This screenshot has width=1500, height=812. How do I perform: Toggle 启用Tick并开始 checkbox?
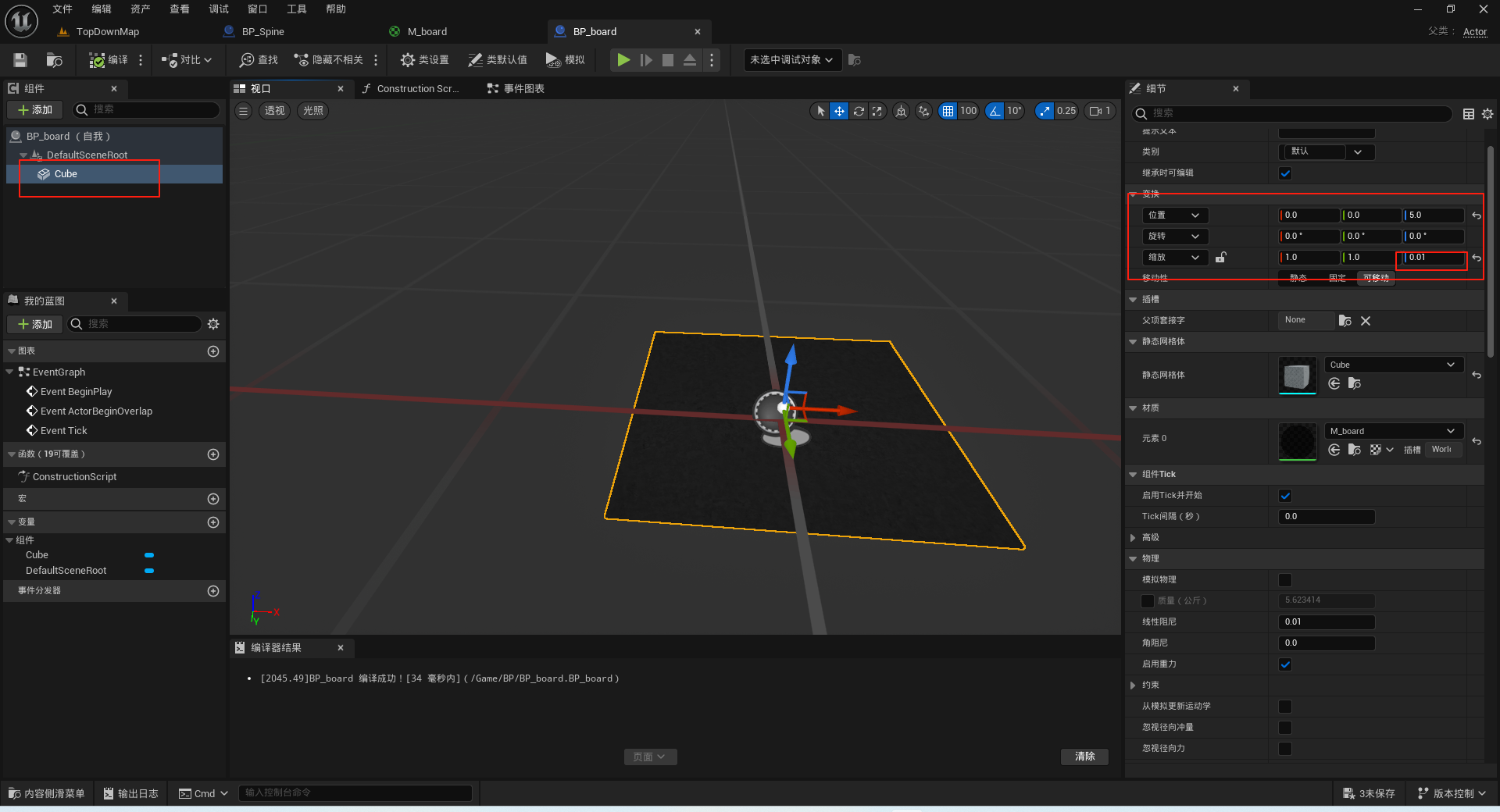(1285, 496)
